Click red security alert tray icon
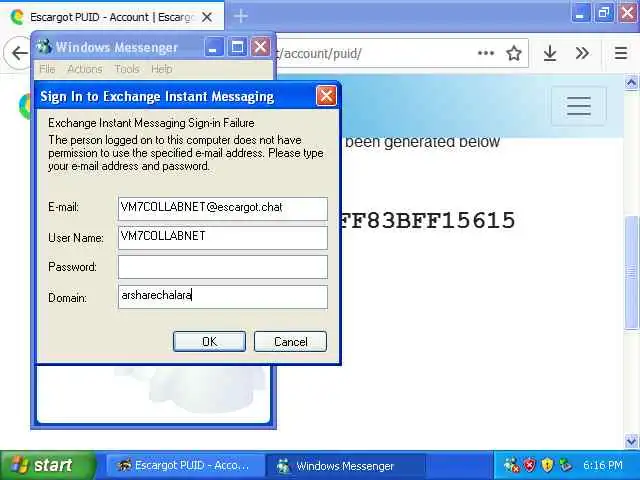This screenshot has width=640, height=480. point(529,465)
